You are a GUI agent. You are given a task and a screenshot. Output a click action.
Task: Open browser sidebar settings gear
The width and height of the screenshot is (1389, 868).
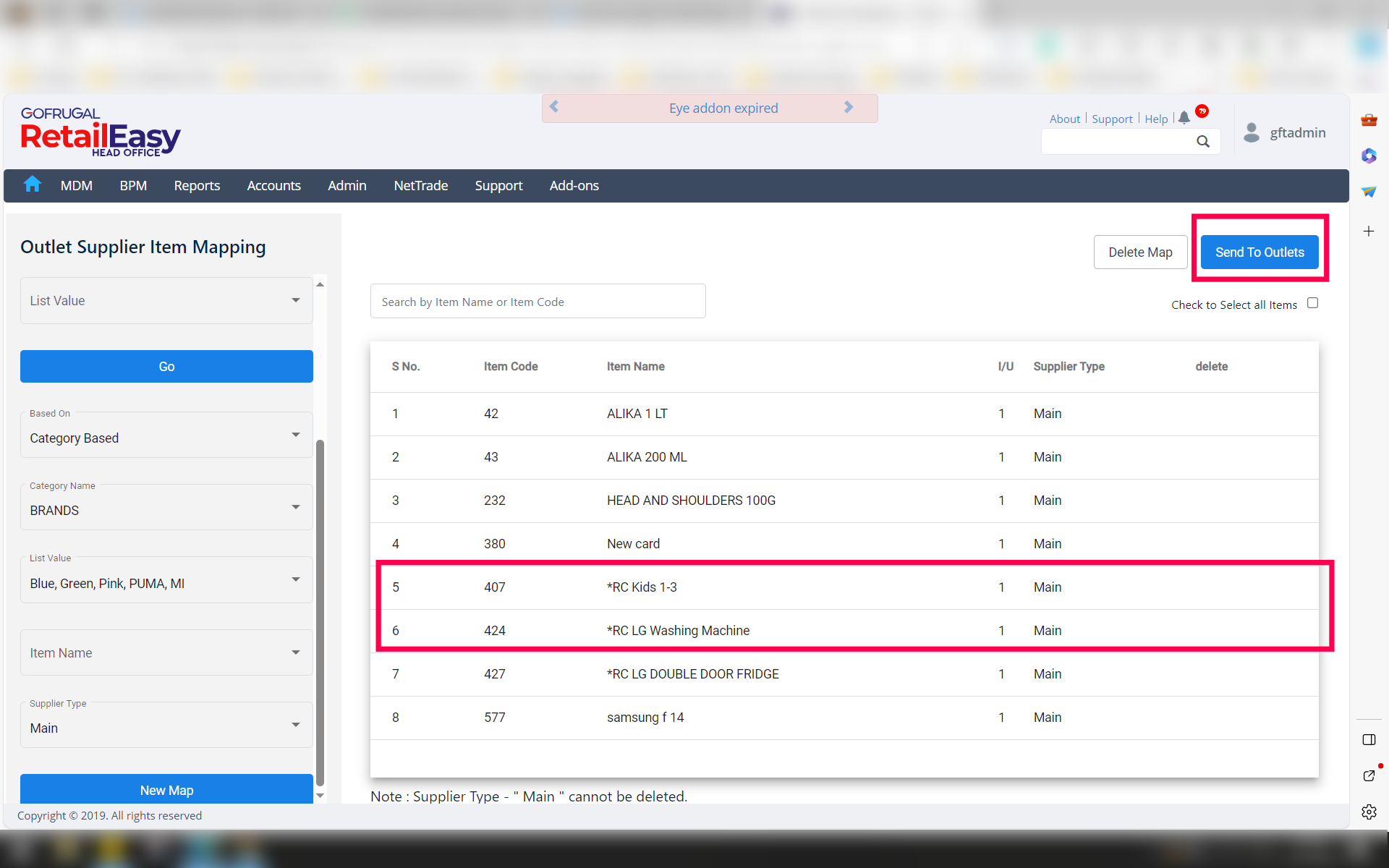click(x=1369, y=812)
